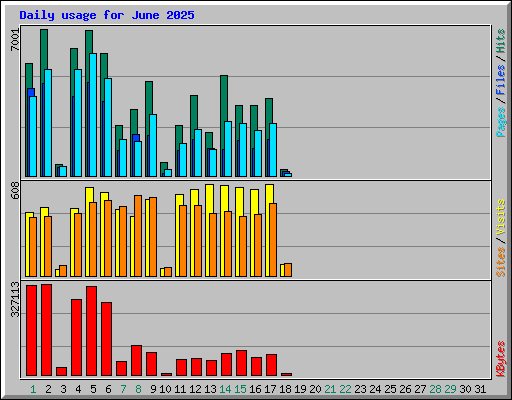Click the cyan pages bar for day 5
Screen dimensions: 512x400
point(93,115)
